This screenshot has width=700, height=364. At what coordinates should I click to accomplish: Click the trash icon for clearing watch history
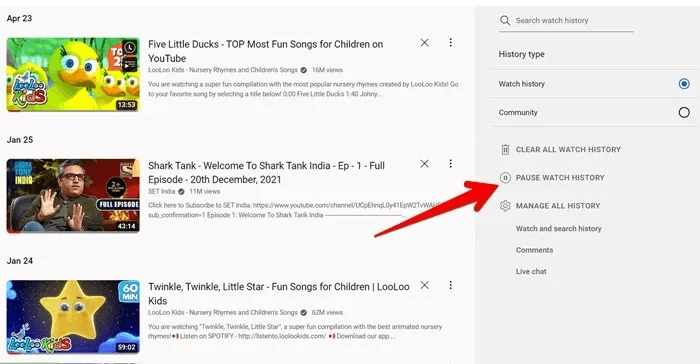pos(505,150)
